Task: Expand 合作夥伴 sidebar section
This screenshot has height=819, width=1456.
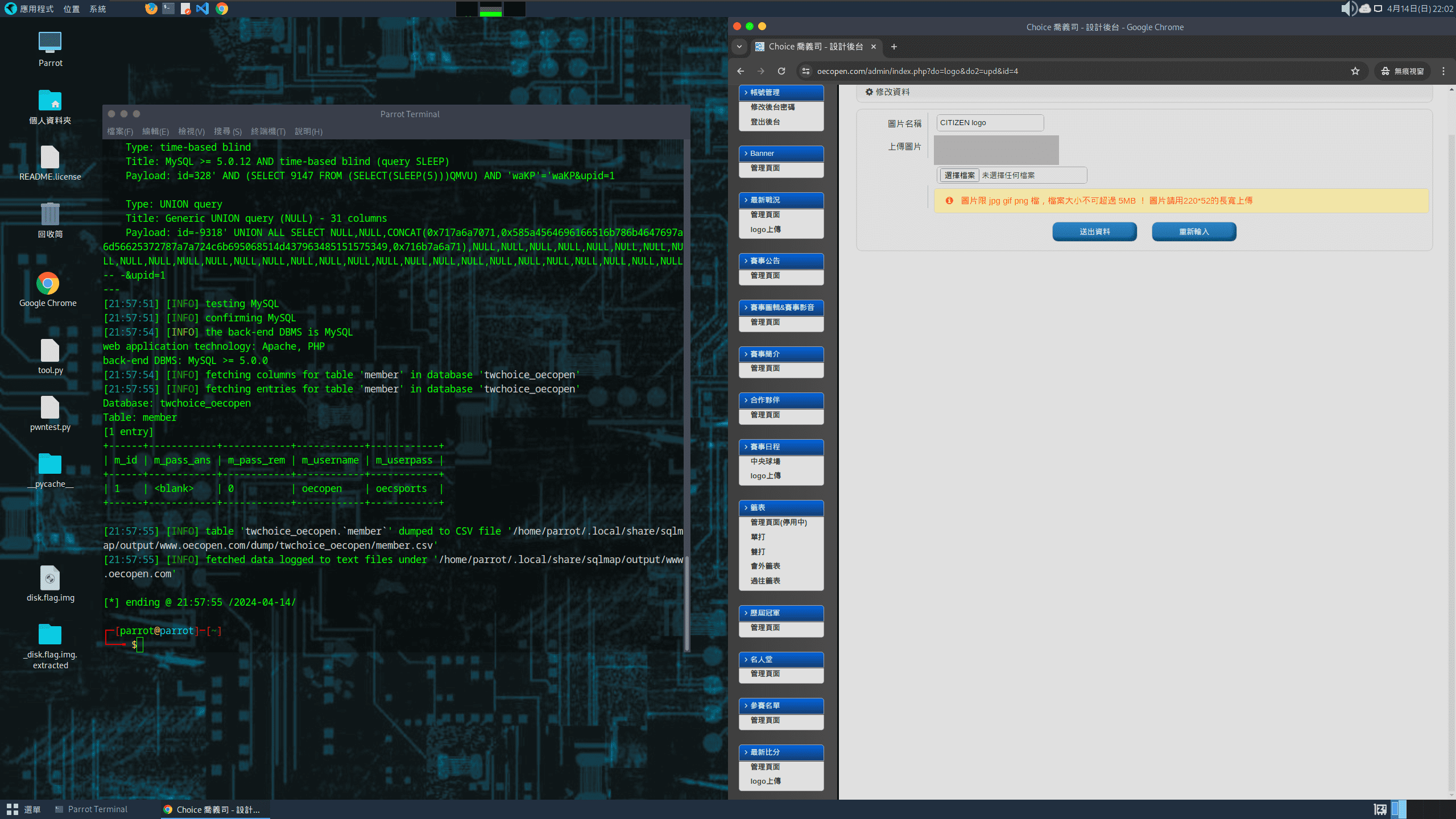Action: (x=781, y=400)
